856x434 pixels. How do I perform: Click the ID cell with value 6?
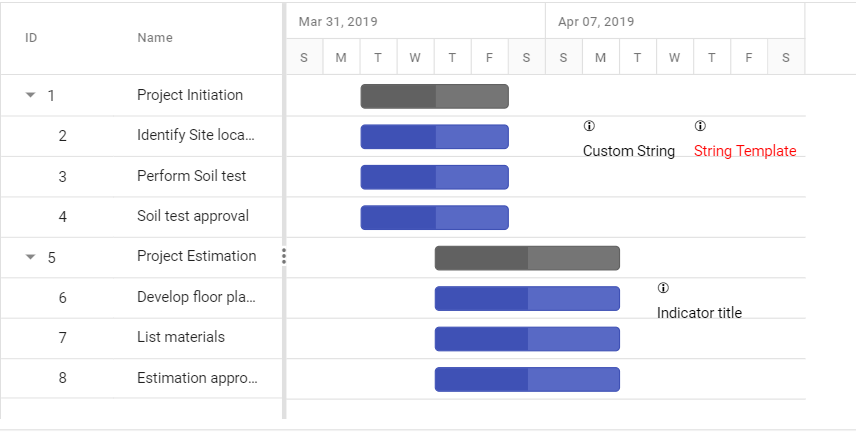click(x=62, y=298)
